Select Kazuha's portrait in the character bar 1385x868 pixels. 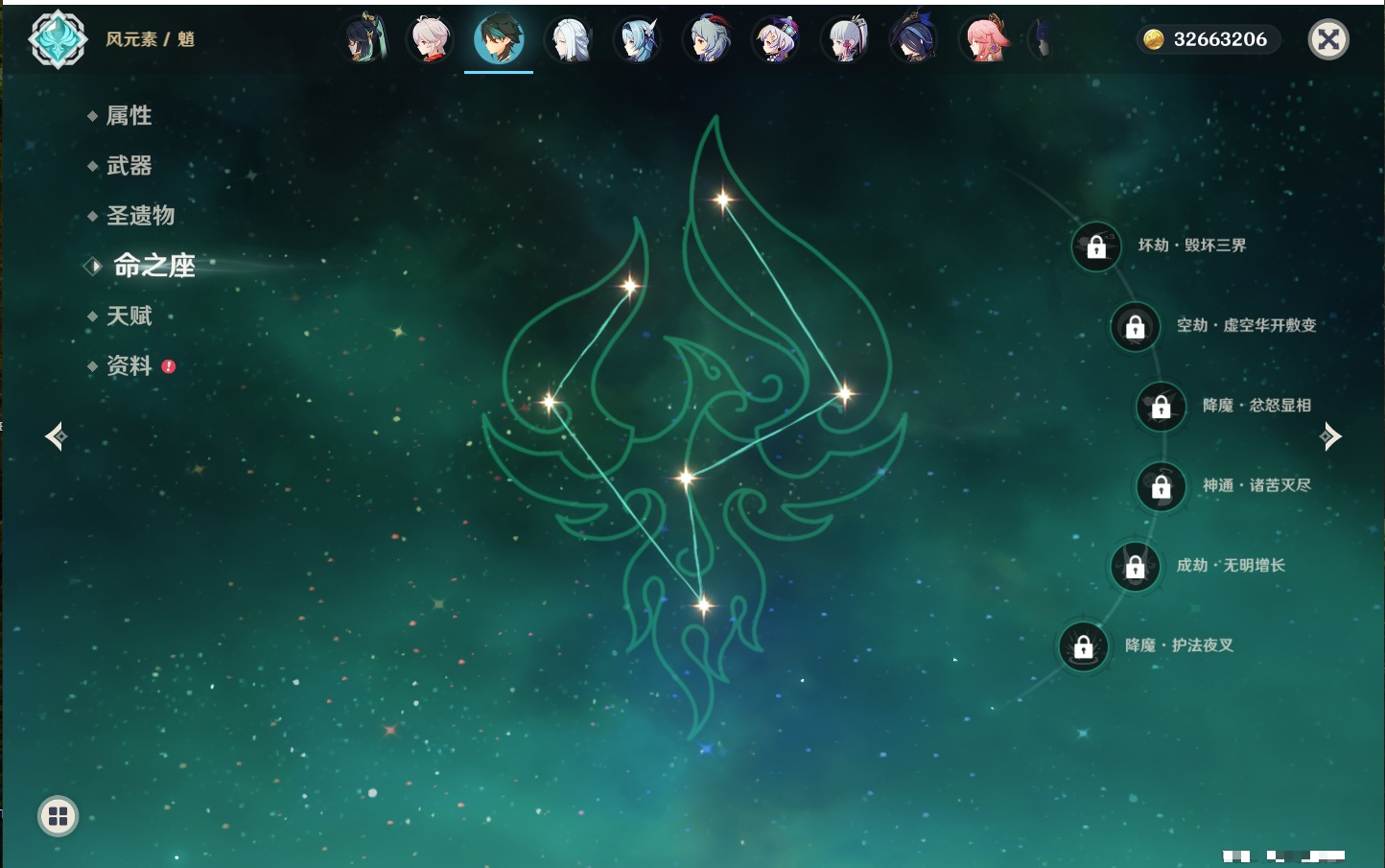tap(430, 39)
